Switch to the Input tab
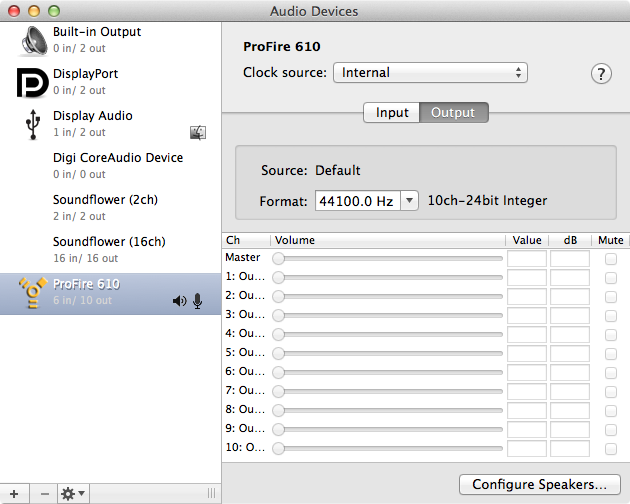 click(391, 113)
